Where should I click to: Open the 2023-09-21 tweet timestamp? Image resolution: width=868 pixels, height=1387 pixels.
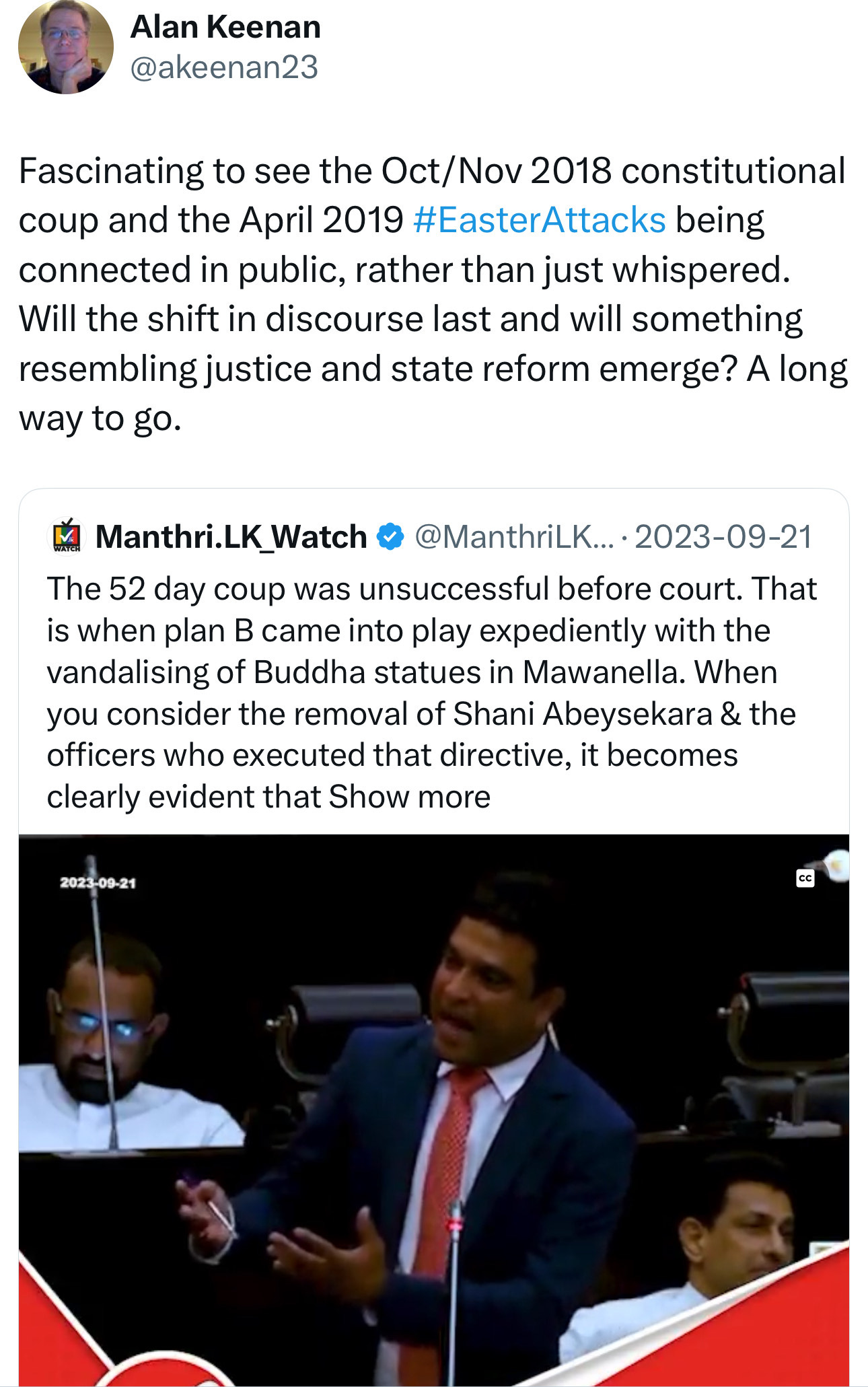[x=723, y=537]
